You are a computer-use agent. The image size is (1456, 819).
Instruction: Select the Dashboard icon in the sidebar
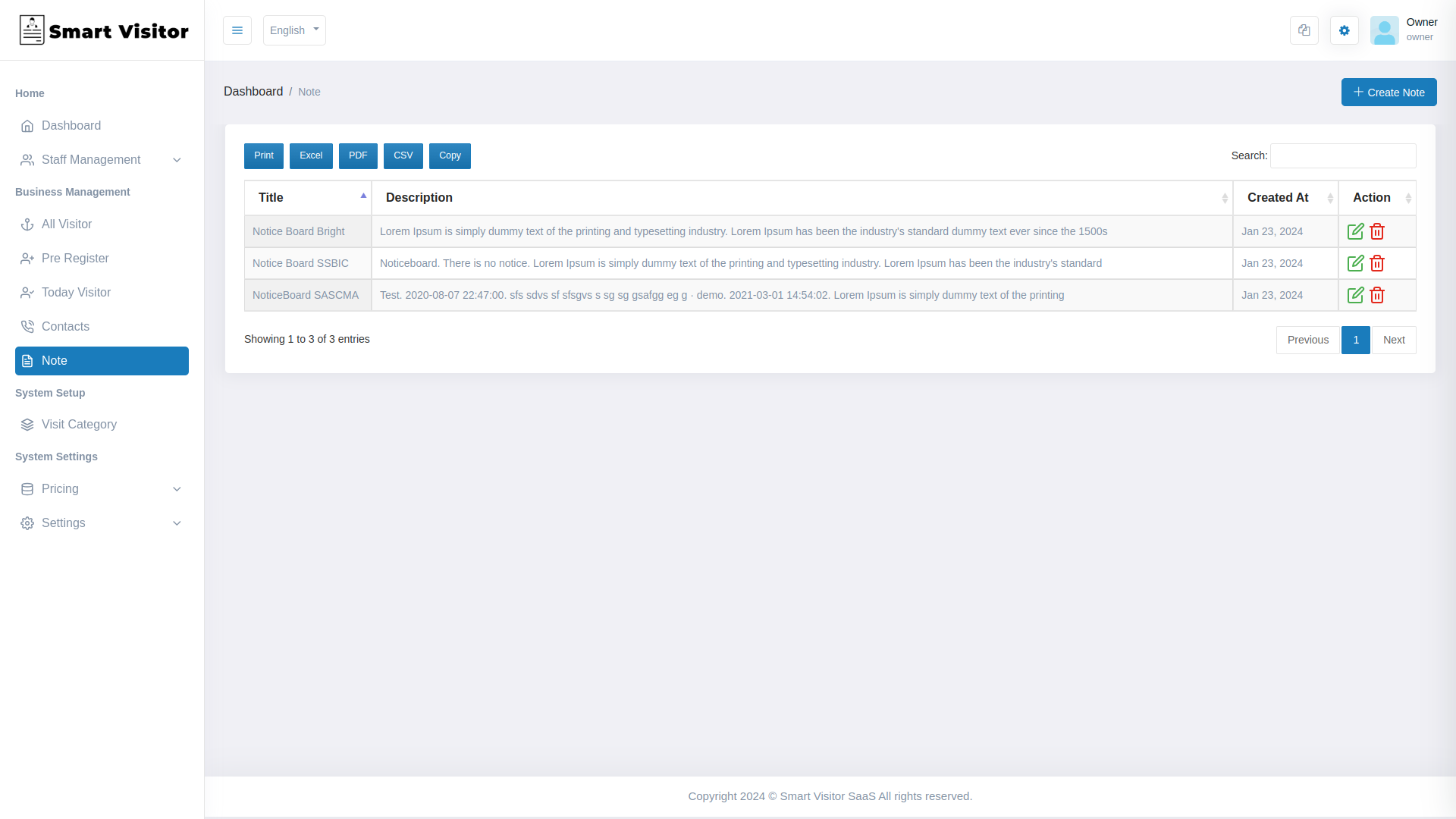(28, 126)
